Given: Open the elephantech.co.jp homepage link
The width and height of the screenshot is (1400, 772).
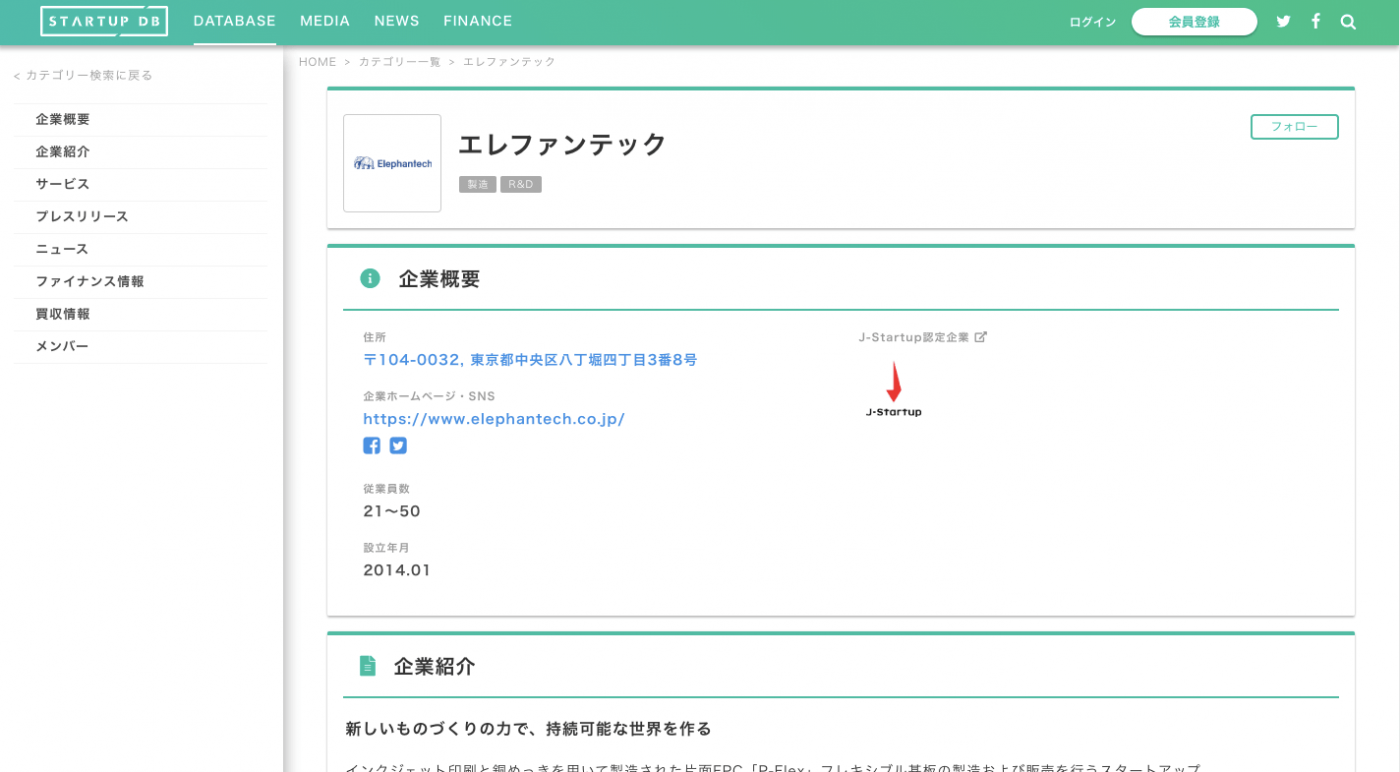Looking at the screenshot, I should pos(494,419).
